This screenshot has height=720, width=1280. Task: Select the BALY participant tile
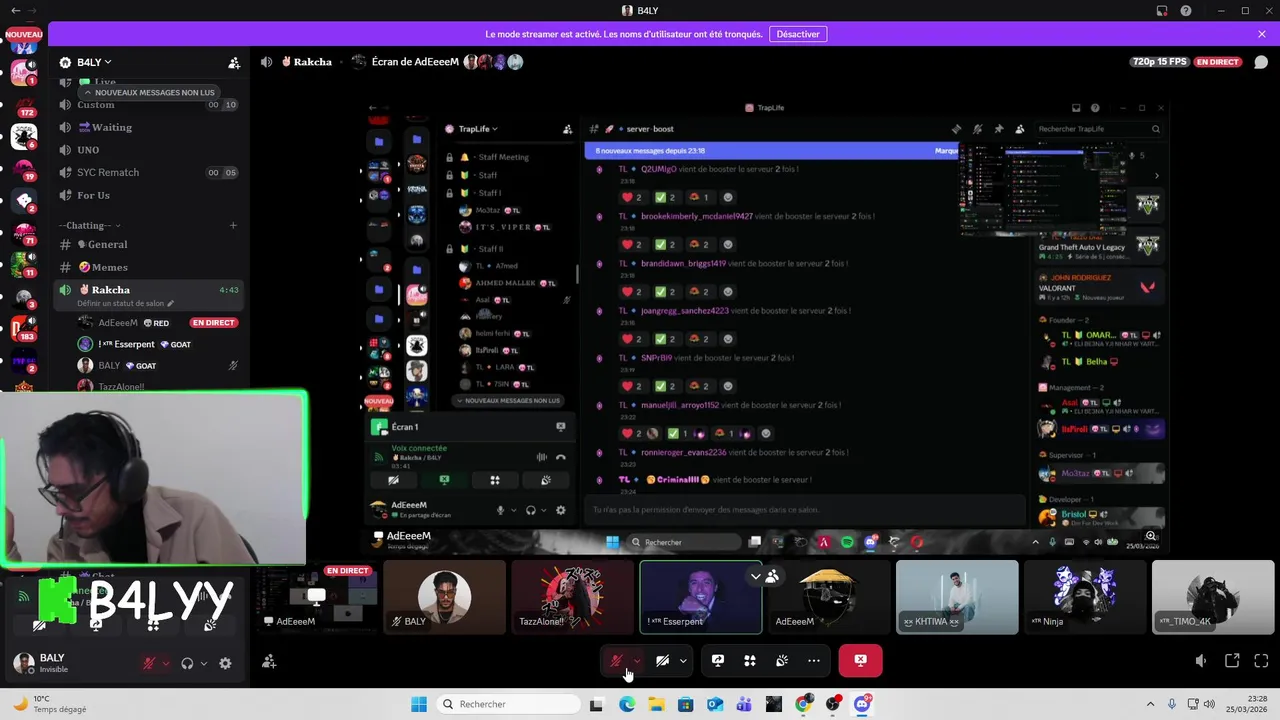pyautogui.click(x=444, y=597)
